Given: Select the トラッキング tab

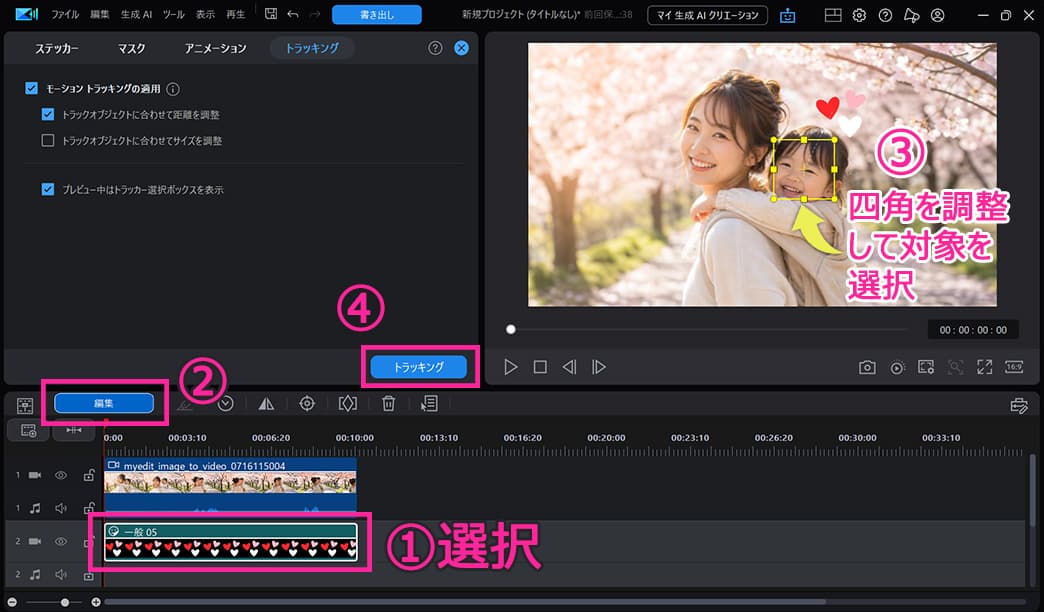Looking at the screenshot, I should point(312,48).
